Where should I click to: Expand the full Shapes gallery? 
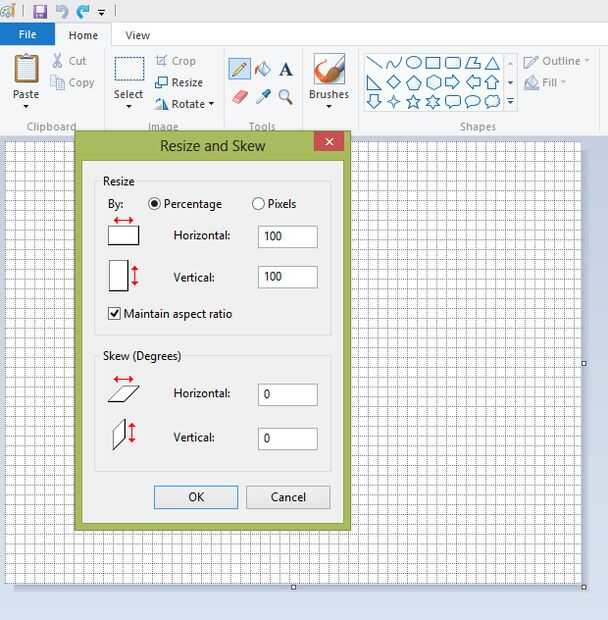point(510,102)
